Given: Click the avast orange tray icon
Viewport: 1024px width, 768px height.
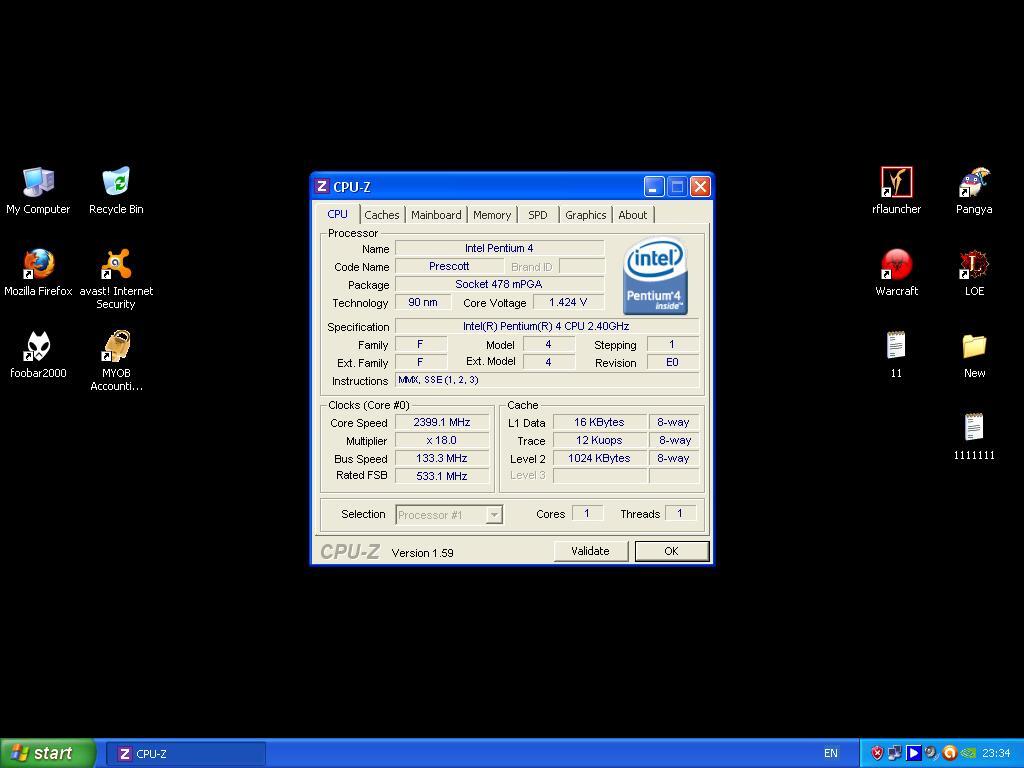Looking at the screenshot, I should click(950, 754).
